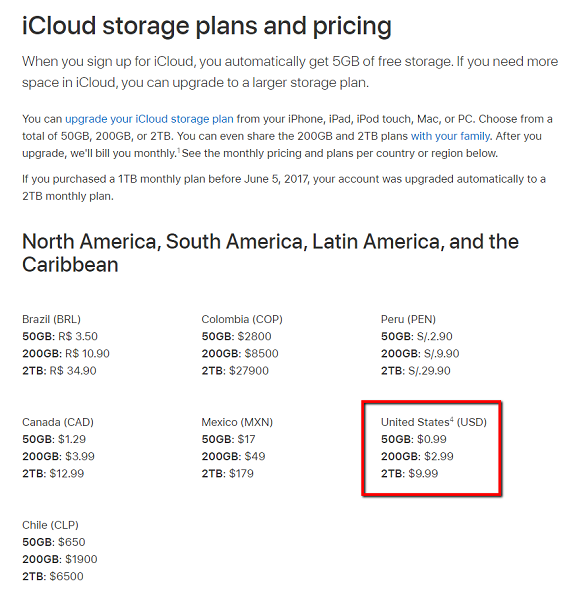This screenshot has height=600, width=569.
Task: Click the Colombia 200GB $8500 price
Action: [240, 354]
